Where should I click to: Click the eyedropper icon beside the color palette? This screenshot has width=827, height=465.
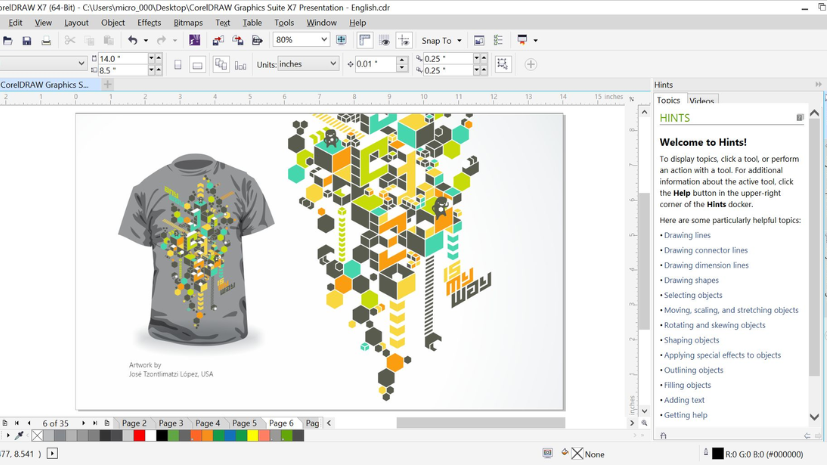19,436
